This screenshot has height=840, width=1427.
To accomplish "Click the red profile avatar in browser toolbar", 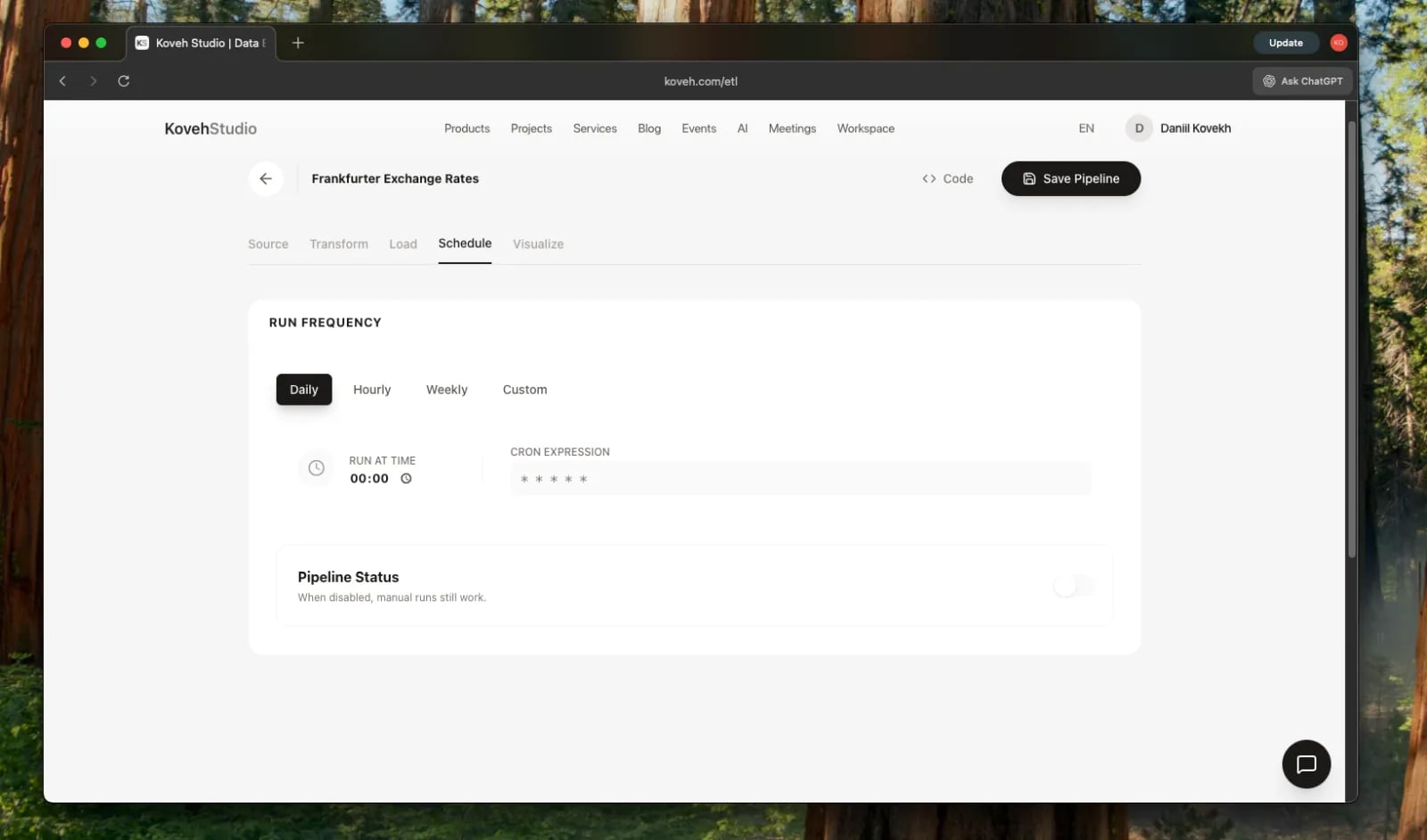I will point(1338,43).
